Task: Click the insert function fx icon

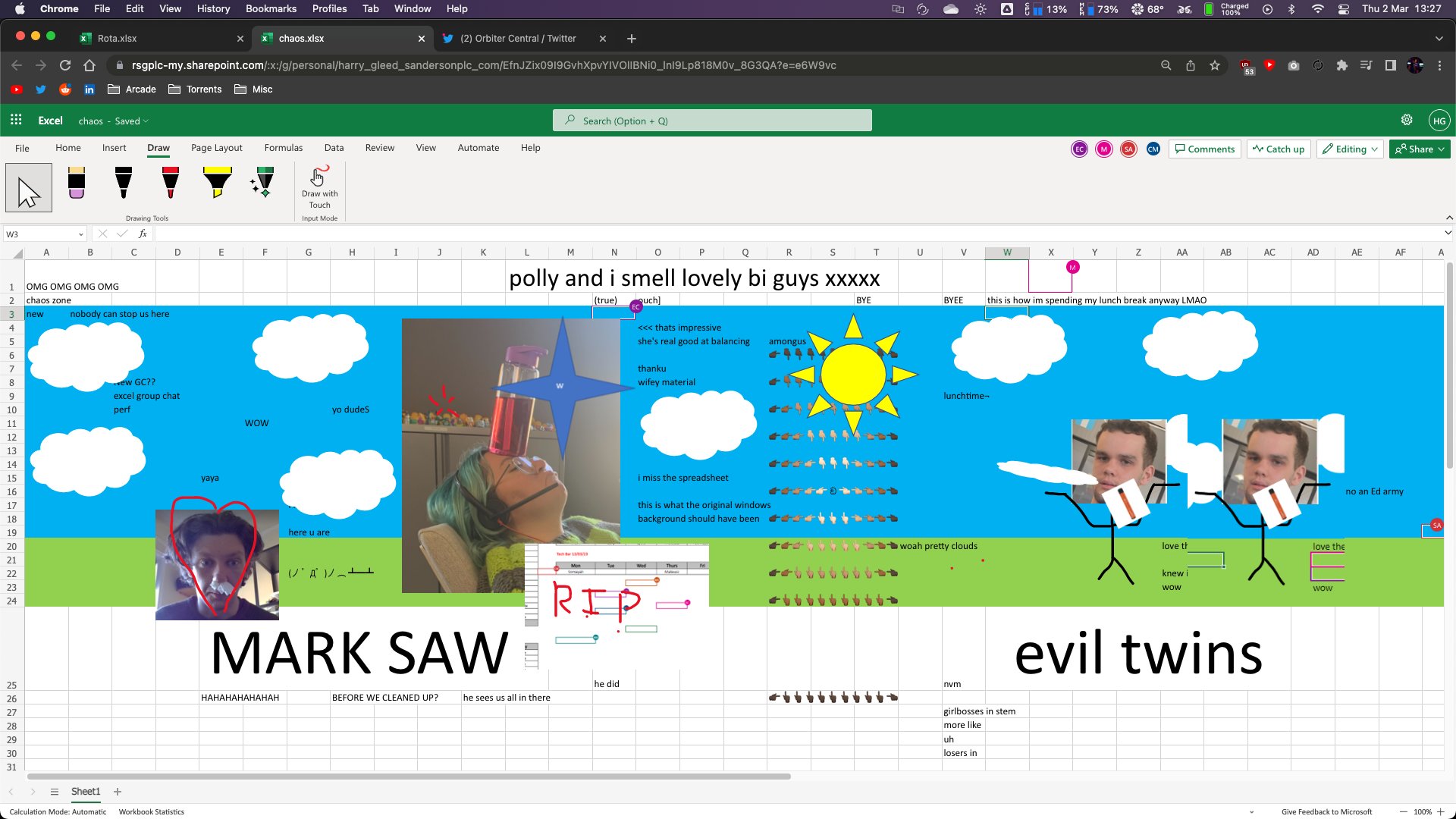Action: tap(143, 234)
